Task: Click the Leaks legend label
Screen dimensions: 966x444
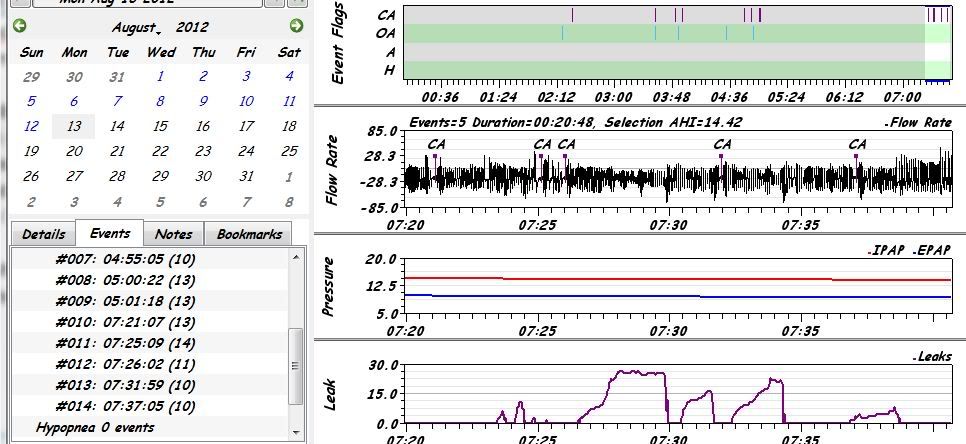Action: (x=931, y=357)
